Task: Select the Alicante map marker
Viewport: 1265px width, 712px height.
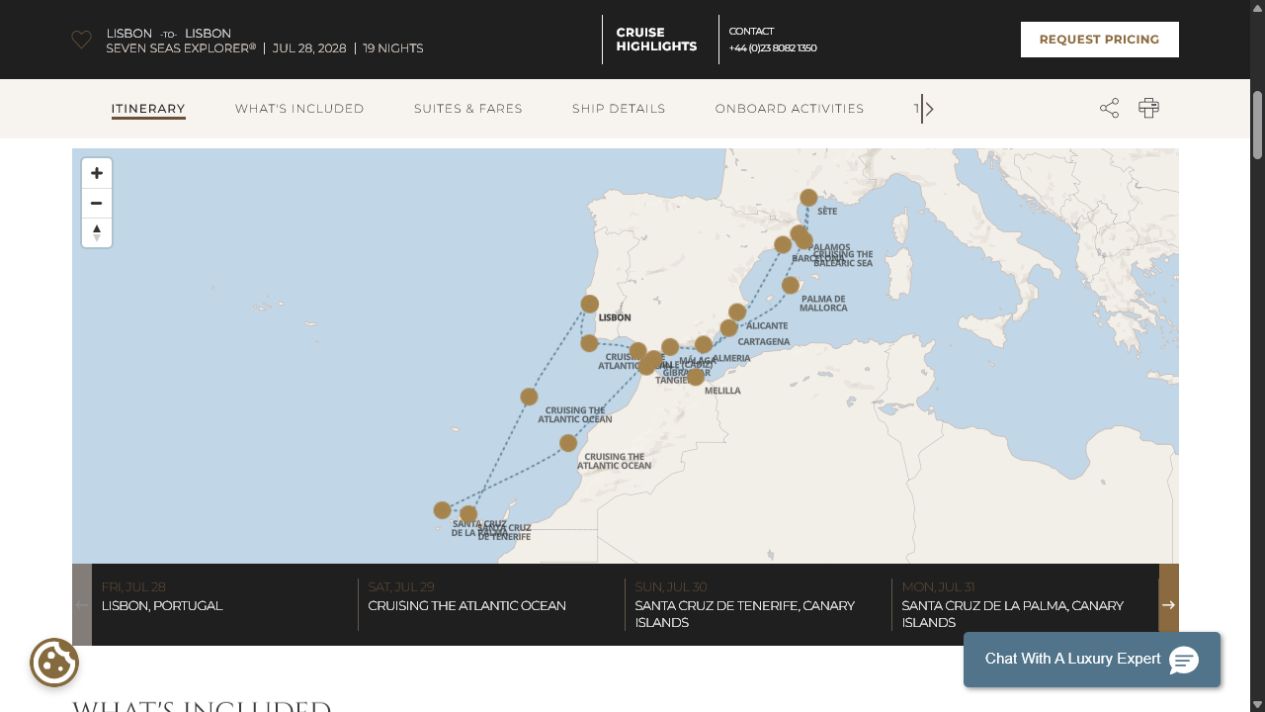Action: [737, 312]
